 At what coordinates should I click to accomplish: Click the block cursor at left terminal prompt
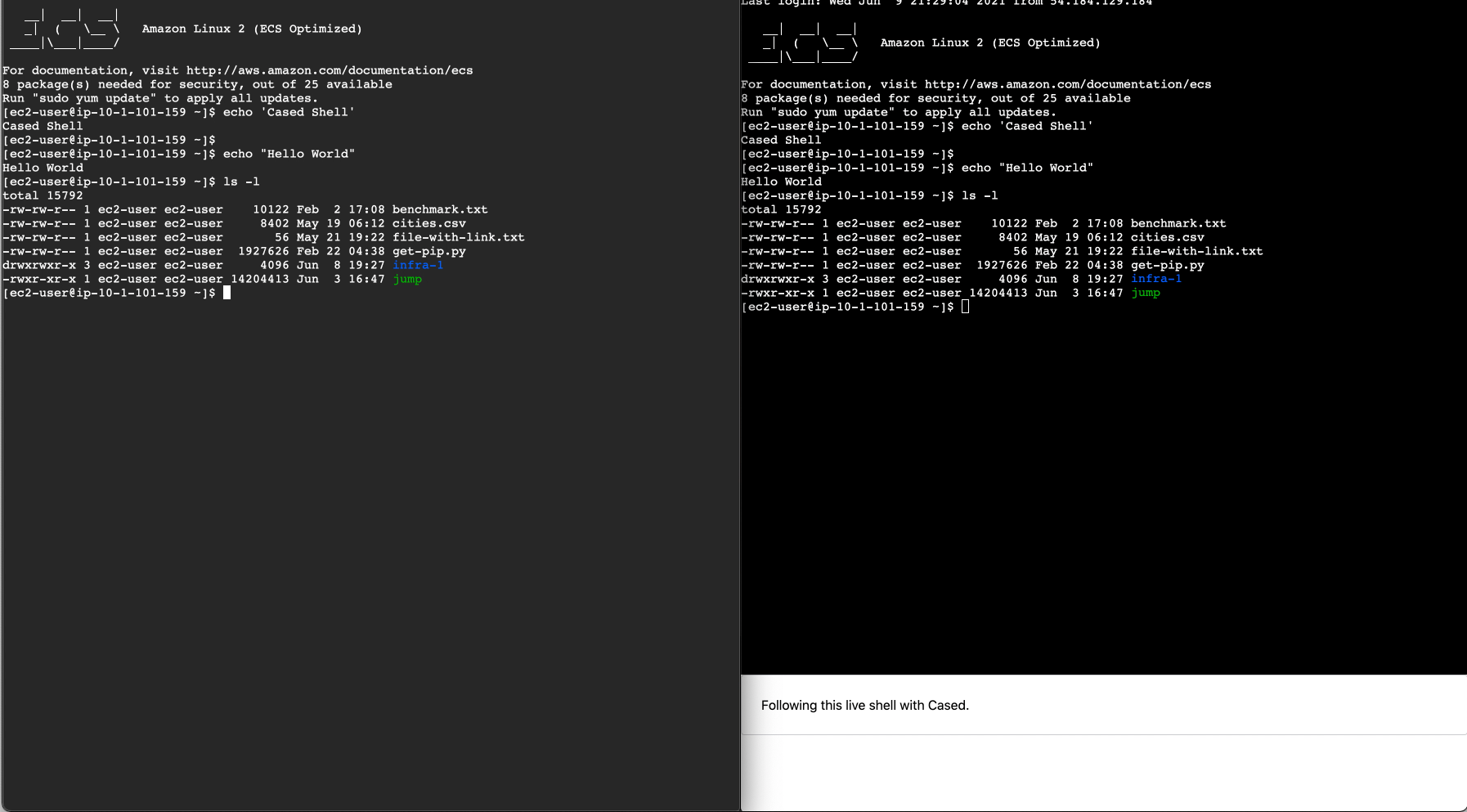coord(227,293)
